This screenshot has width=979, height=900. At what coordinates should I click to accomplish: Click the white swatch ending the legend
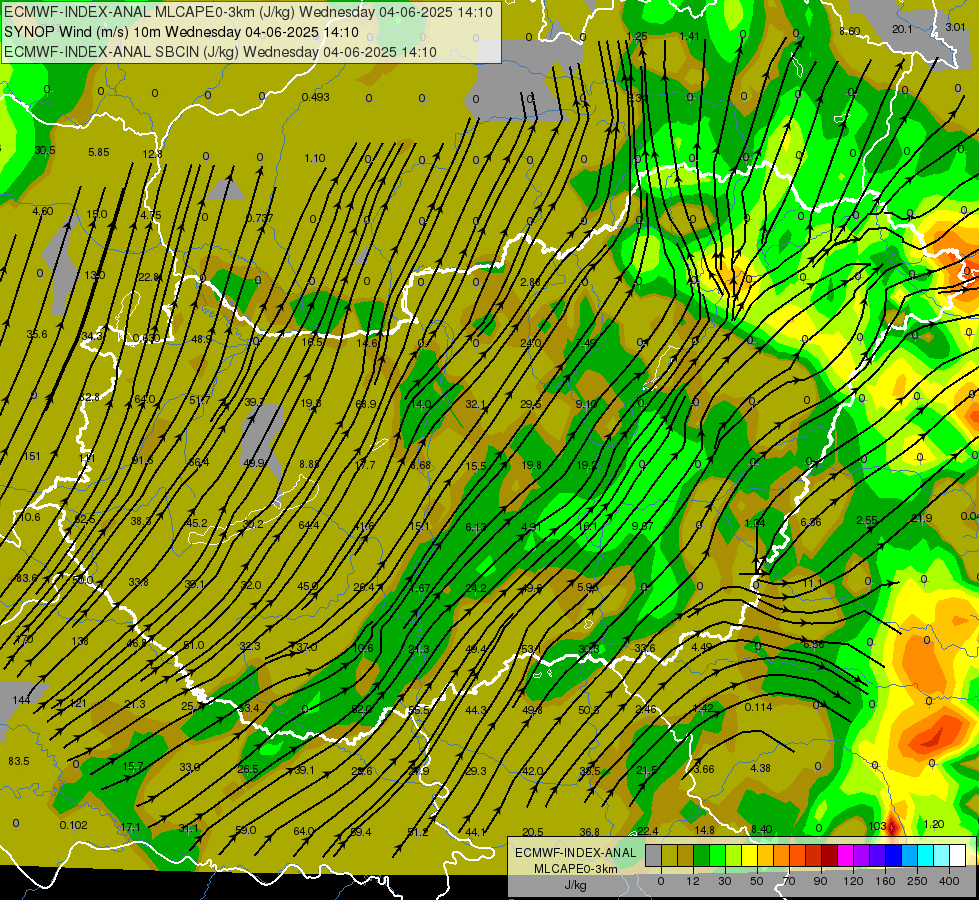tap(958, 855)
